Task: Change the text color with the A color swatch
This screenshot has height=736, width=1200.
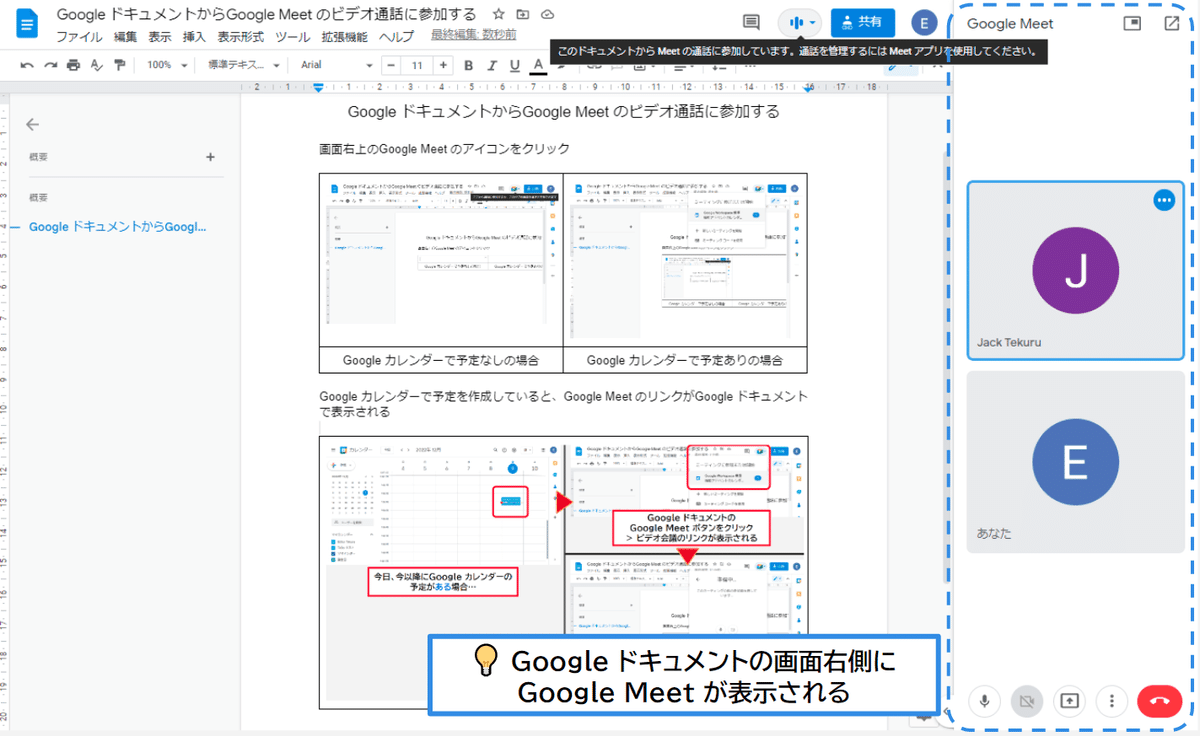Action: (537, 65)
